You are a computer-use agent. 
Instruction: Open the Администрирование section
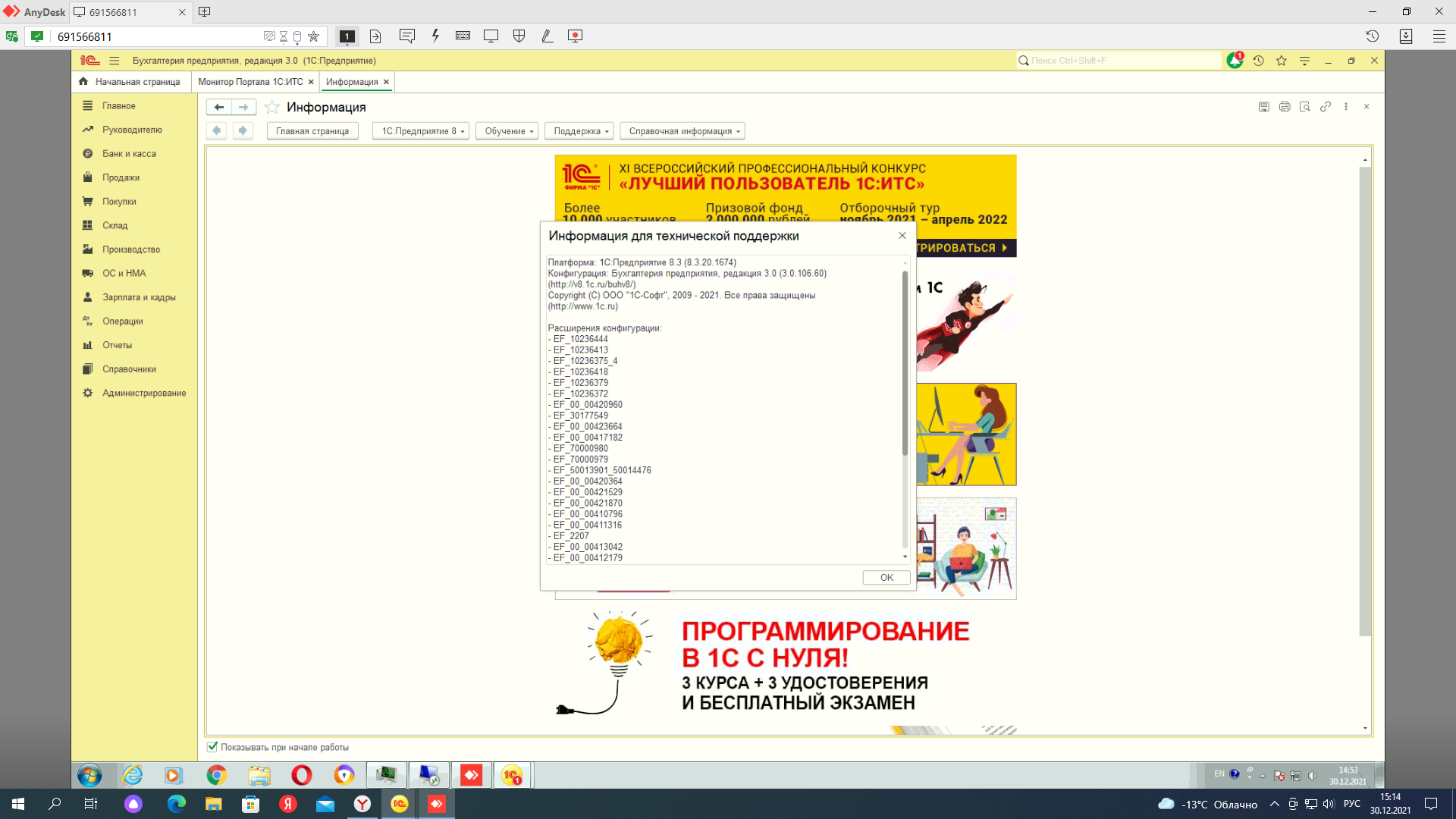pyautogui.click(x=144, y=393)
